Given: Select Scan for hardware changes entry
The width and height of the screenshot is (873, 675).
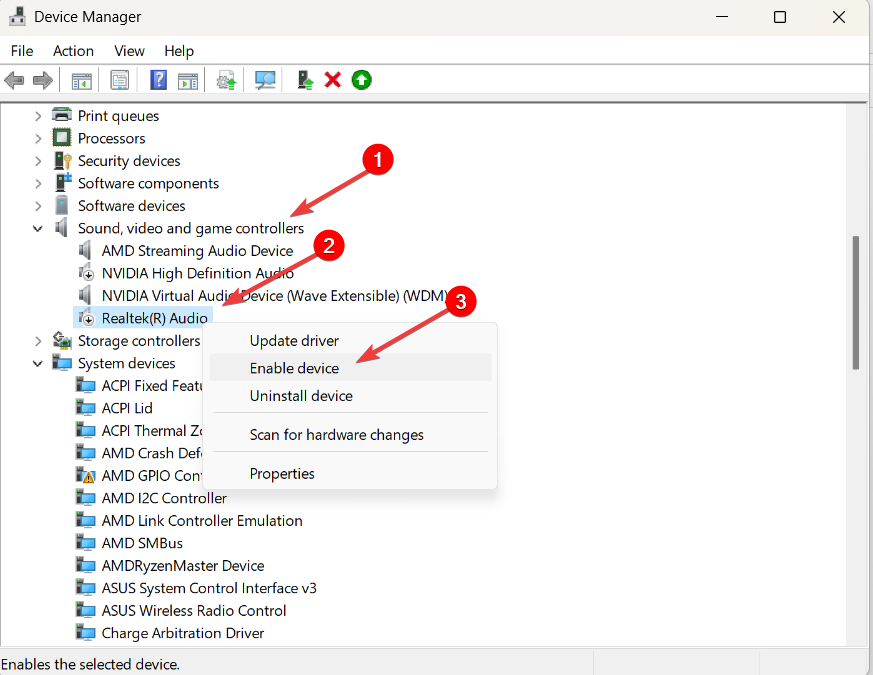Looking at the screenshot, I should pos(351,434).
